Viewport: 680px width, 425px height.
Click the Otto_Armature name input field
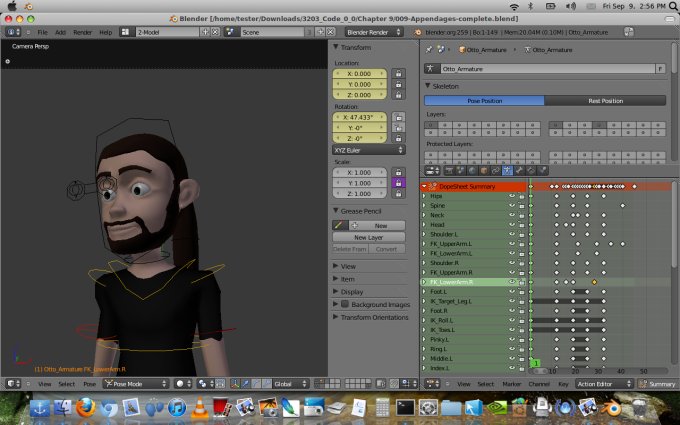click(547, 69)
